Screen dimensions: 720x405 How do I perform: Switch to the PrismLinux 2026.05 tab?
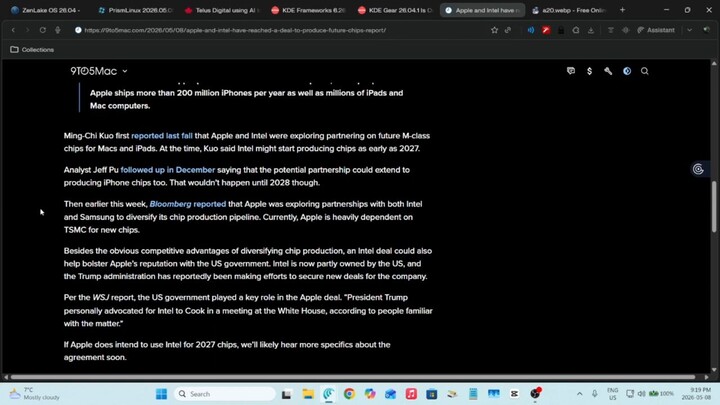tap(135, 10)
